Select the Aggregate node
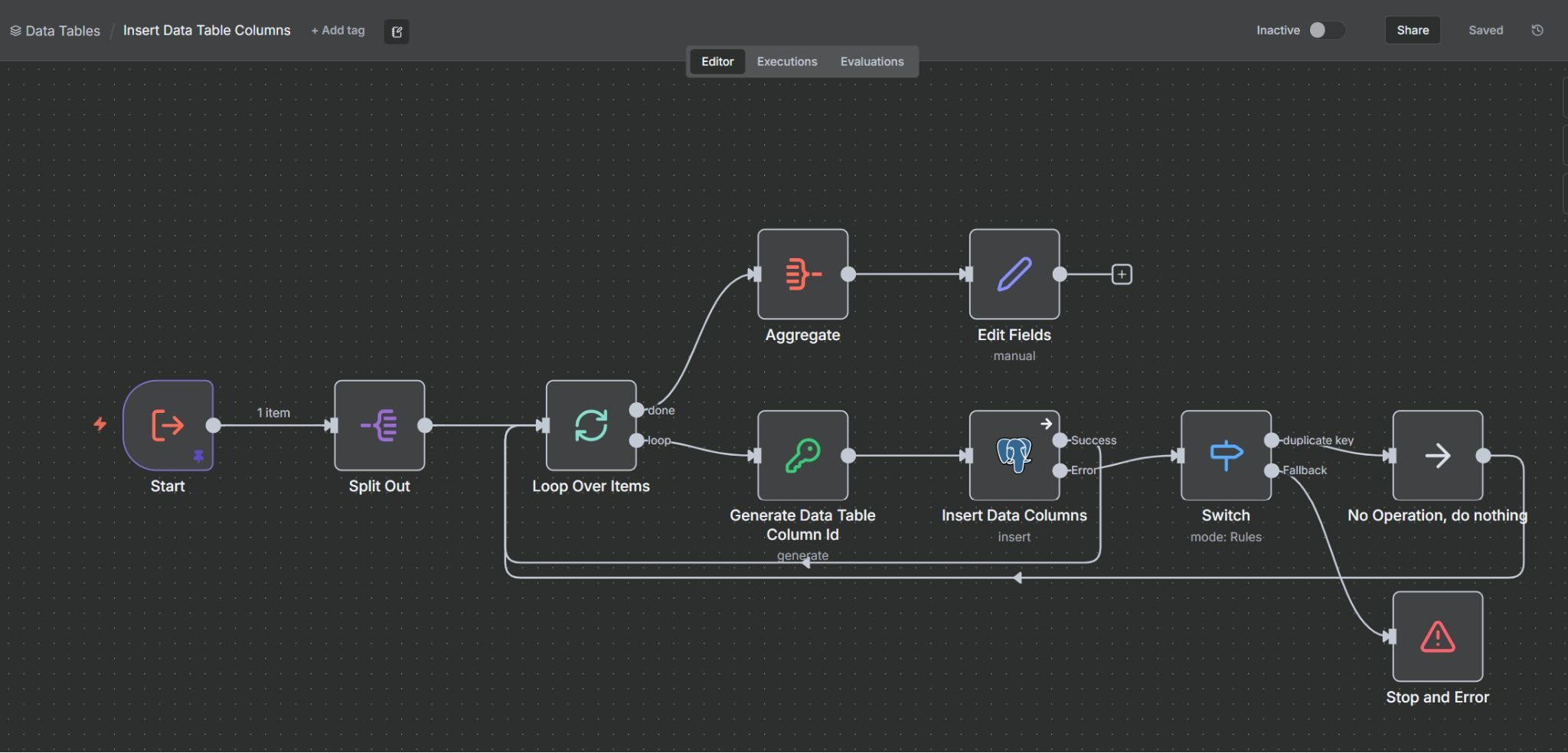This screenshot has height=753, width=1568. (x=802, y=274)
